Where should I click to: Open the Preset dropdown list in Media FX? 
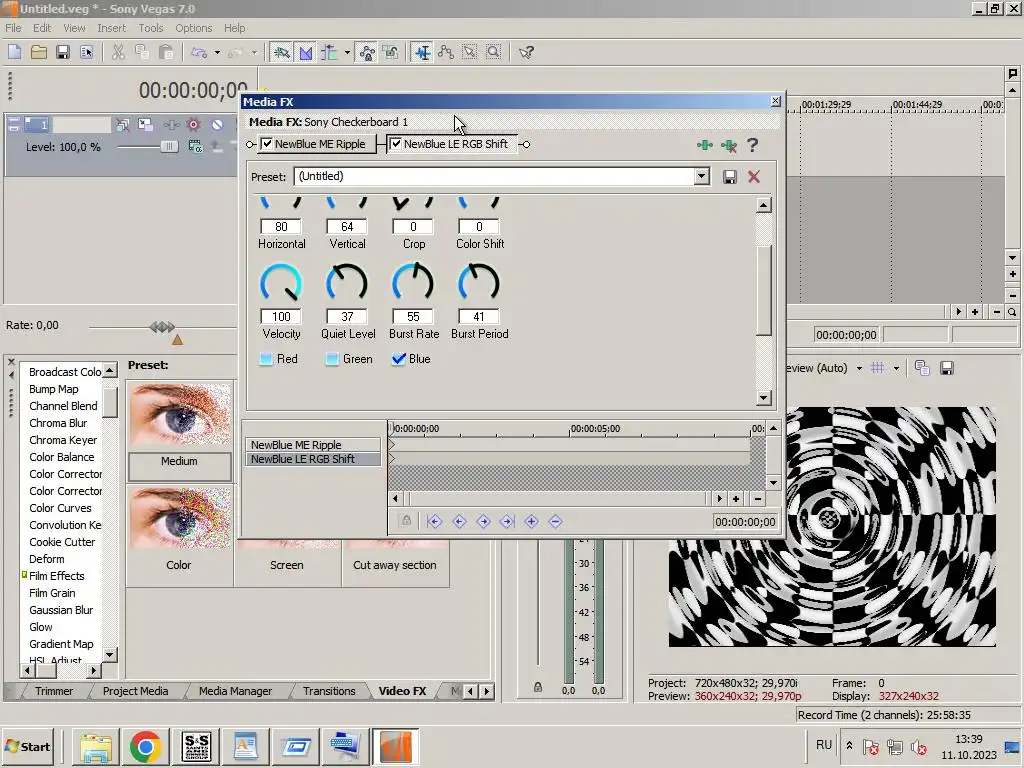[701, 177]
